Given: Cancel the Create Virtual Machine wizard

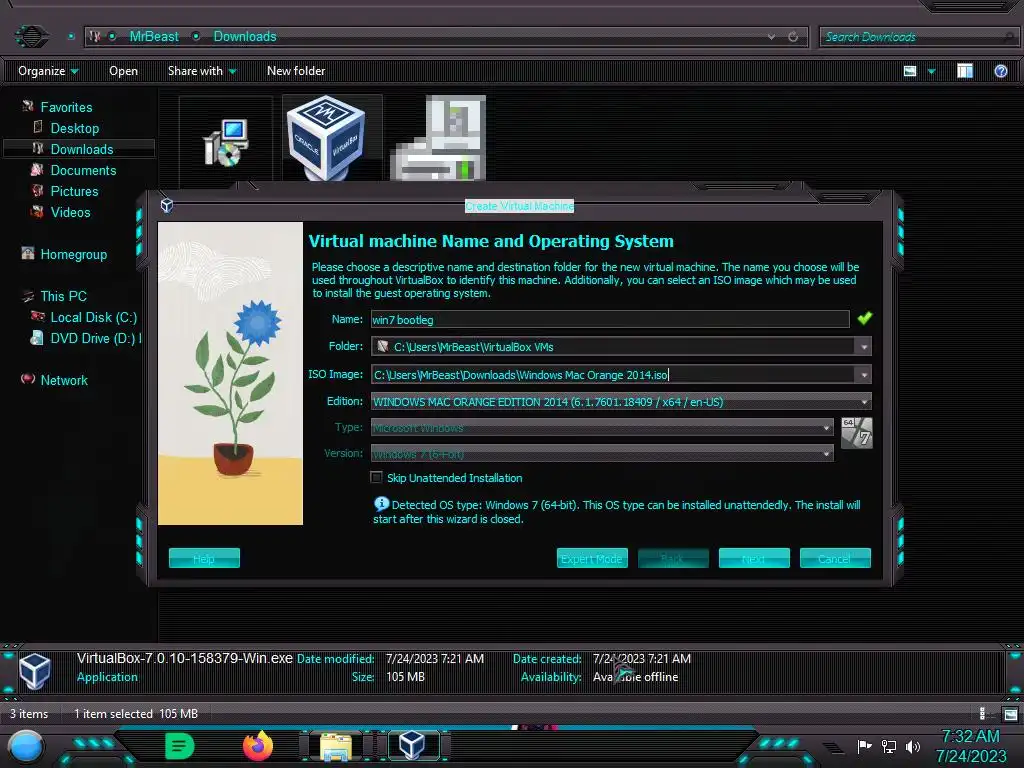Looking at the screenshot, I should pyautogui.click(x=835, y=558).
